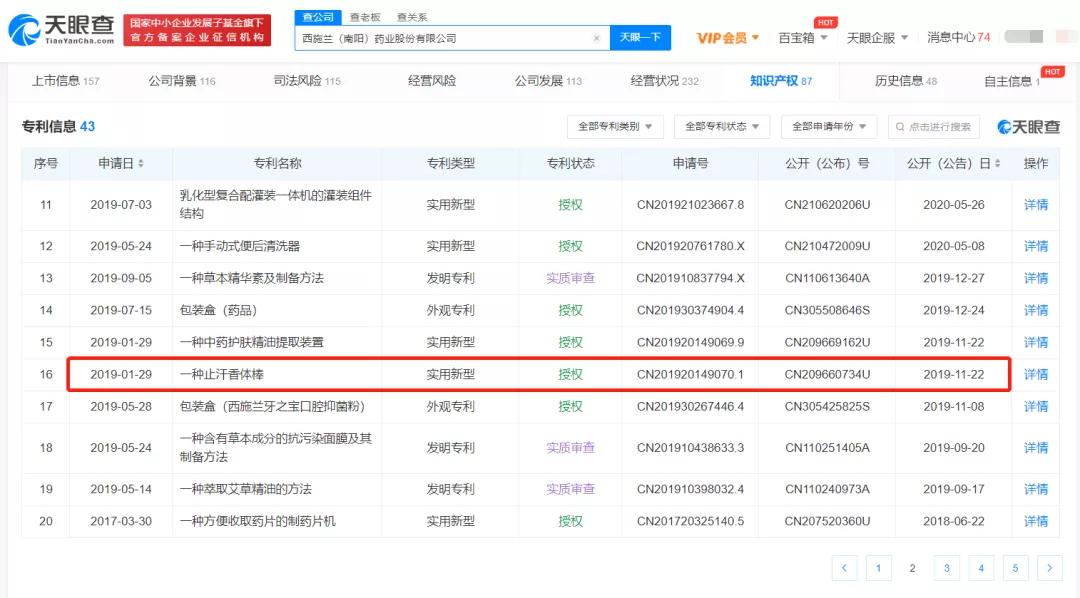This screenshot has height=598, width=1080.
Task: Clear the search box with the × icon
Action: click(597, 37)
